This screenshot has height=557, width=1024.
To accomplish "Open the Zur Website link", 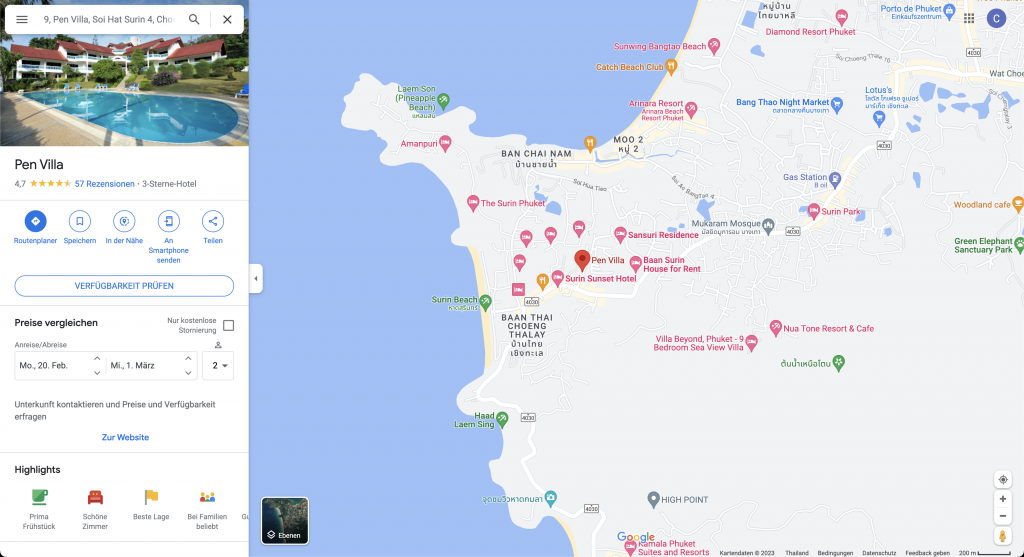I will [x=125, y=437].
